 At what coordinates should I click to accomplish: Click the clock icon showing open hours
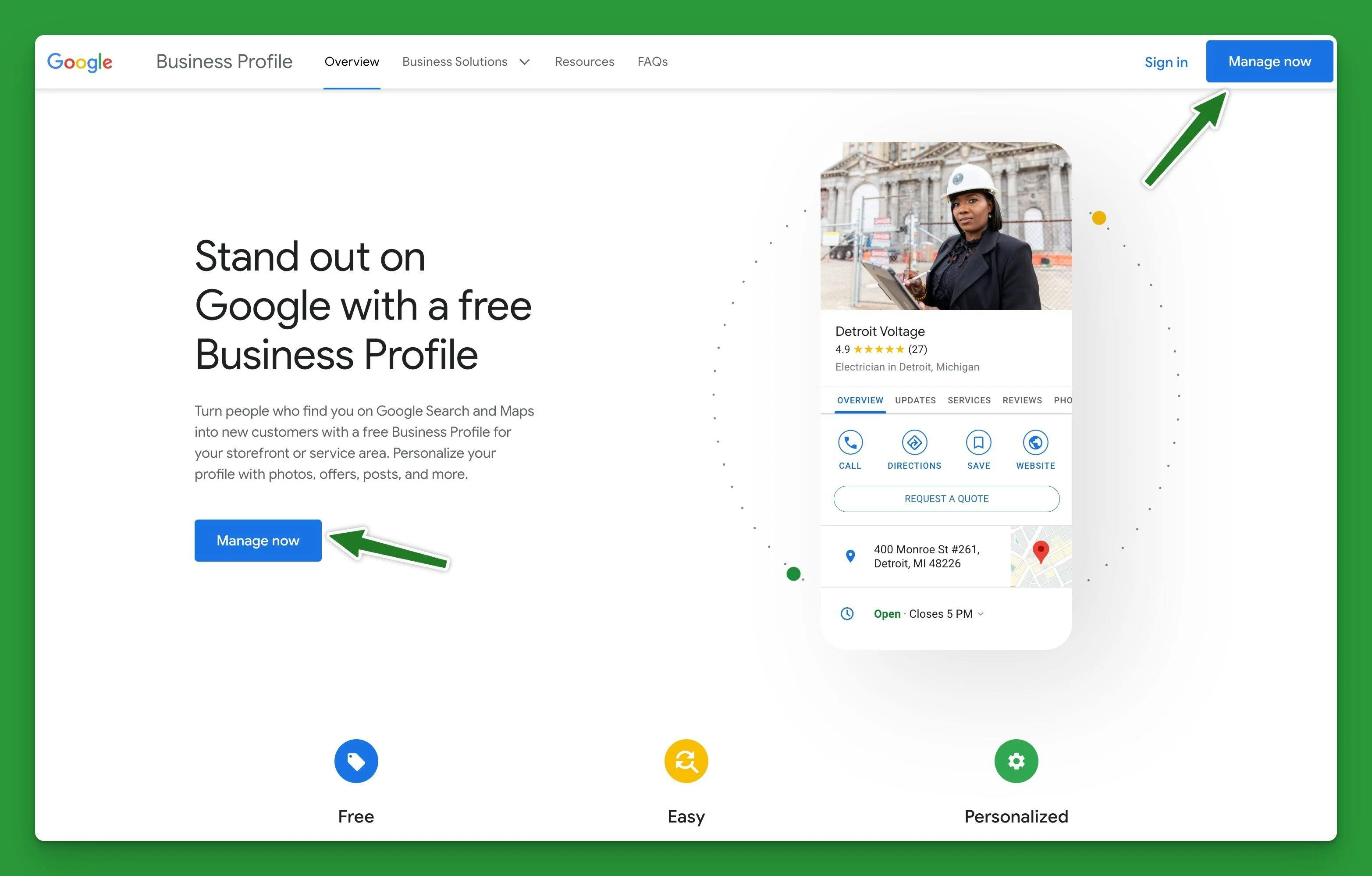tap(848, 612)
